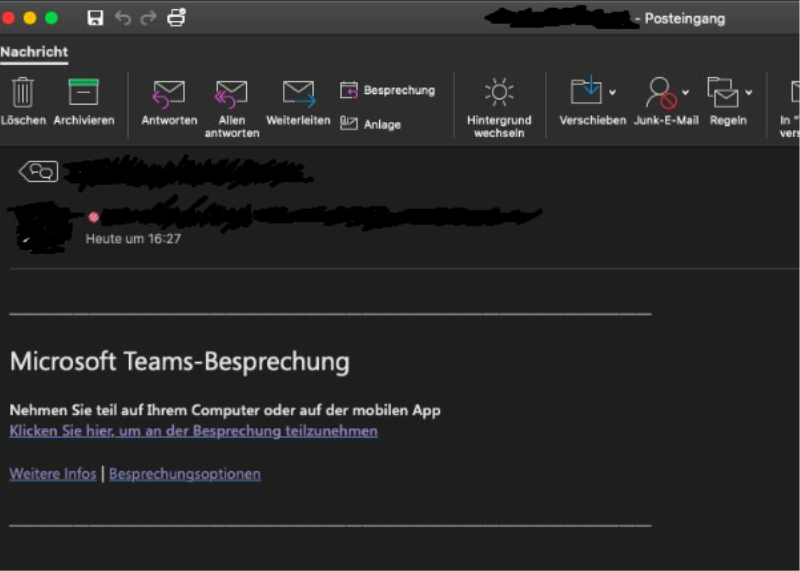Open the Verschieben dropdown arrow

pos(612,92)
